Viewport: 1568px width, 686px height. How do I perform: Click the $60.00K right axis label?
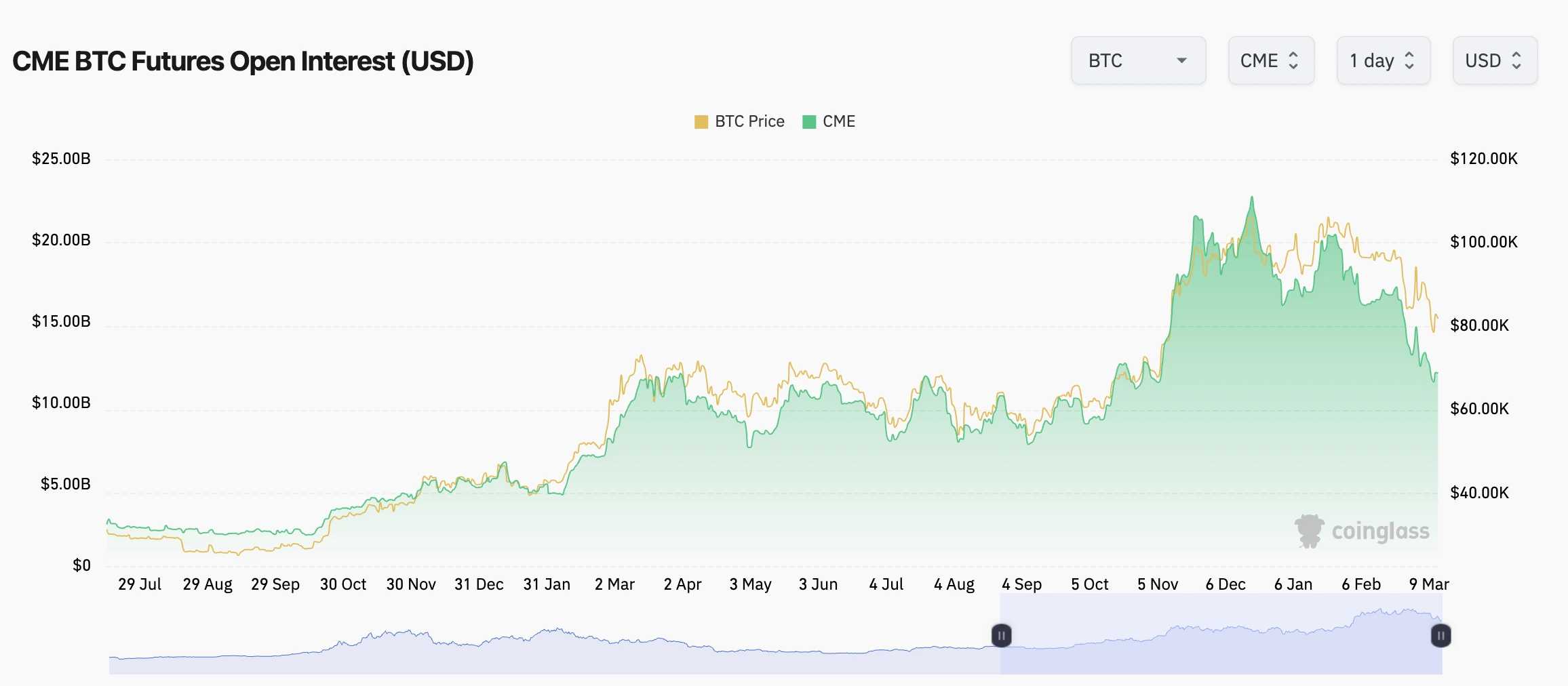click(1480, 409)
